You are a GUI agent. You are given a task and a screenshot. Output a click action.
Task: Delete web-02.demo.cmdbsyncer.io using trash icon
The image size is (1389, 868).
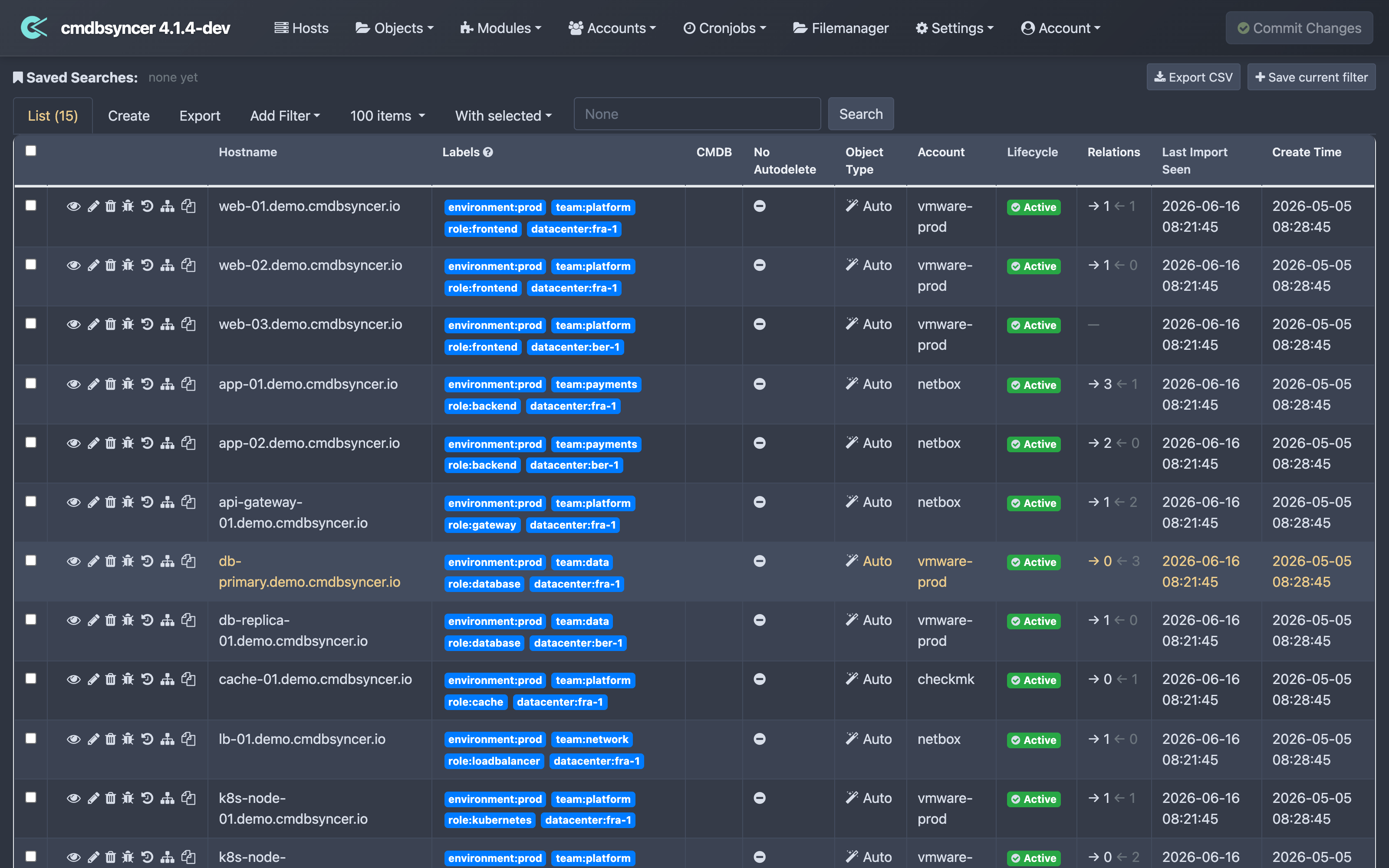[110, 265]
